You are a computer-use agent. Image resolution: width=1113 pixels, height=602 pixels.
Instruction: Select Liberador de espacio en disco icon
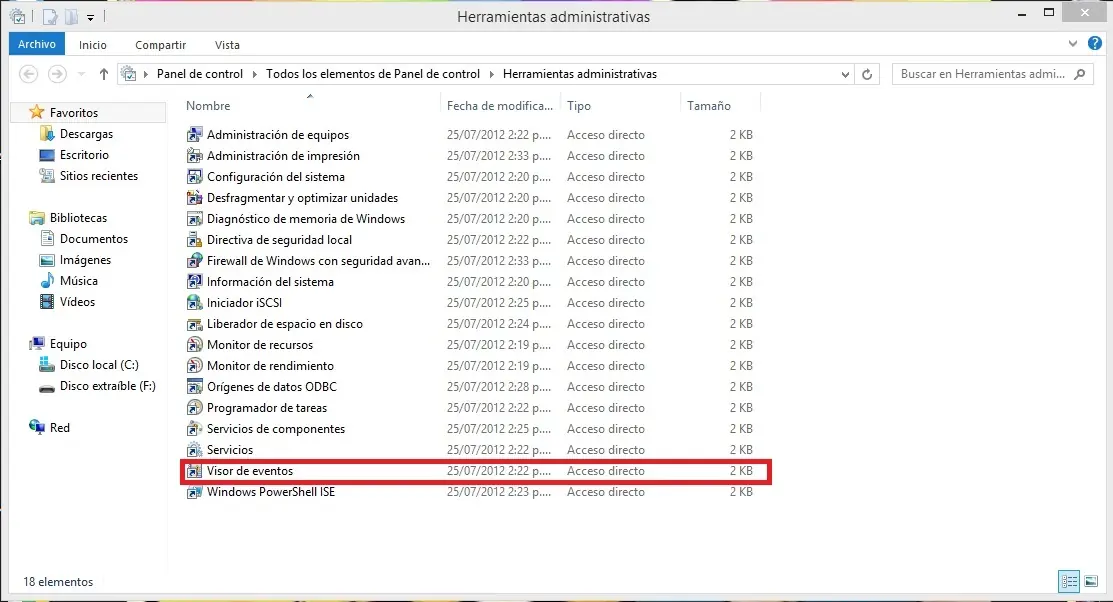pyautogui.click(x=194, y=324)
